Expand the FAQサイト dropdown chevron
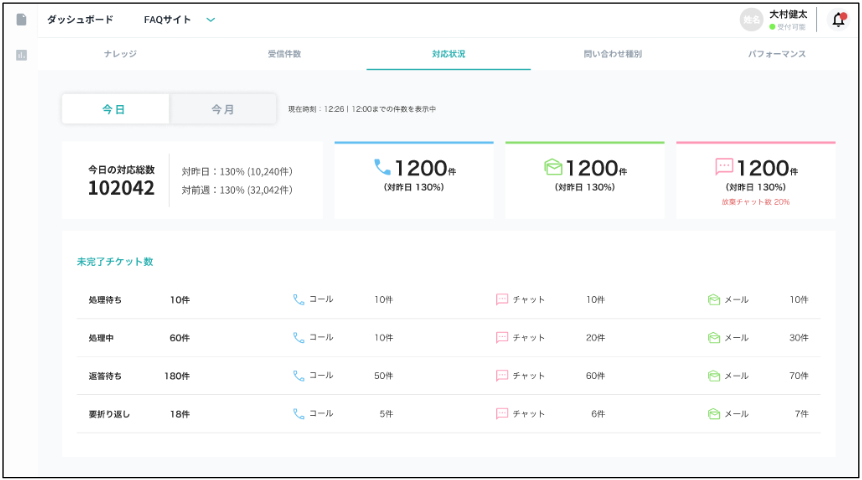Screen dimensions: 862x480 coord(210,20)
